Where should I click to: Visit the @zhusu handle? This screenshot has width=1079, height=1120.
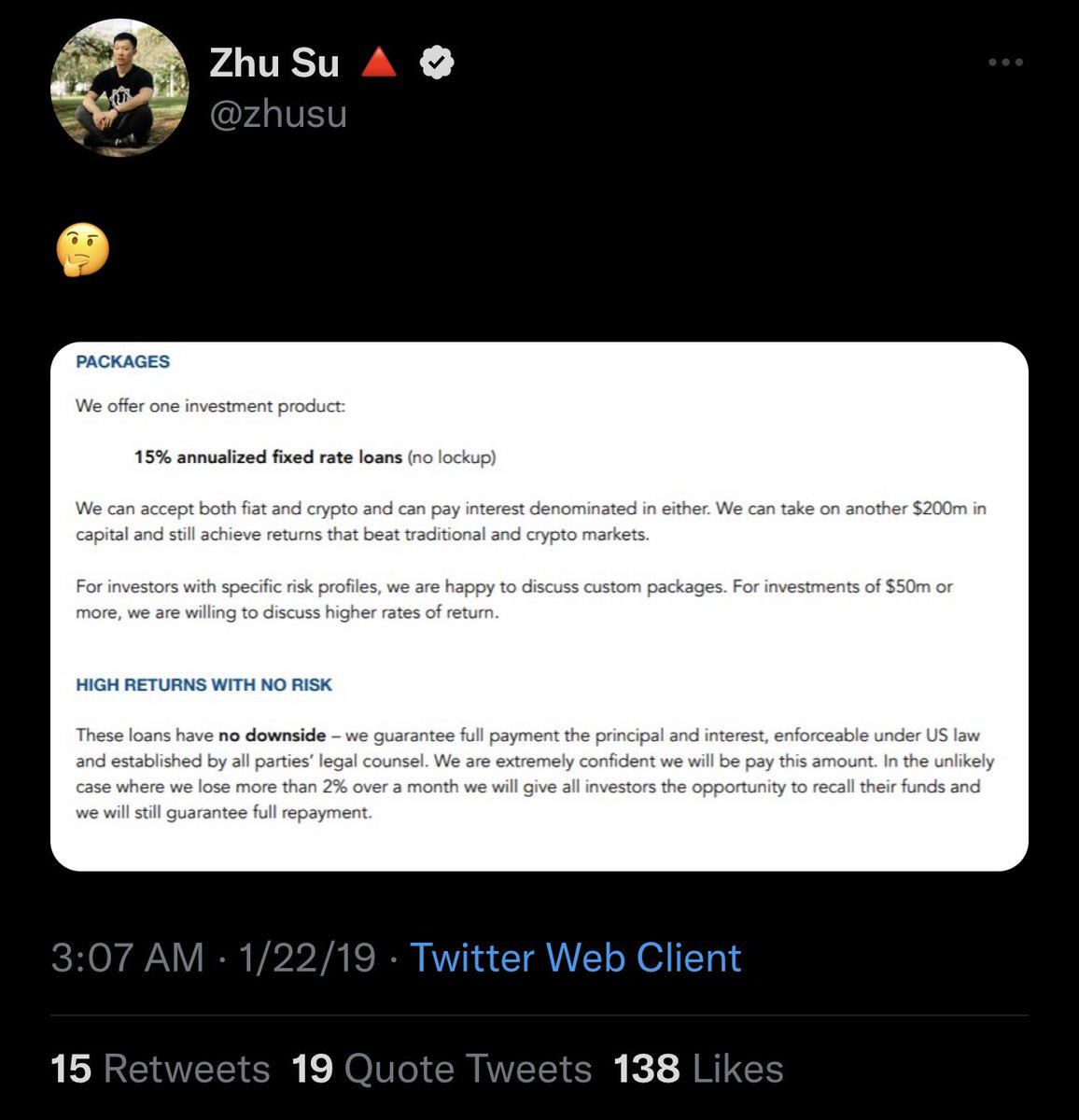pyautogui.click(x=278, y=114)
